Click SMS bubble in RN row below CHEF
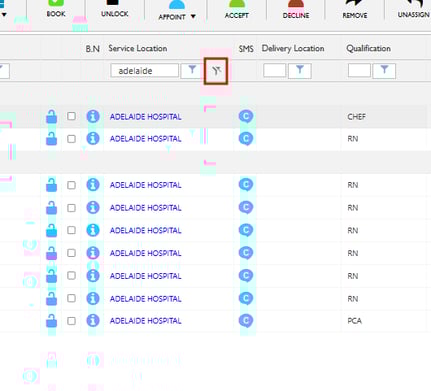431x391 pixels. [x=246, y=139]
